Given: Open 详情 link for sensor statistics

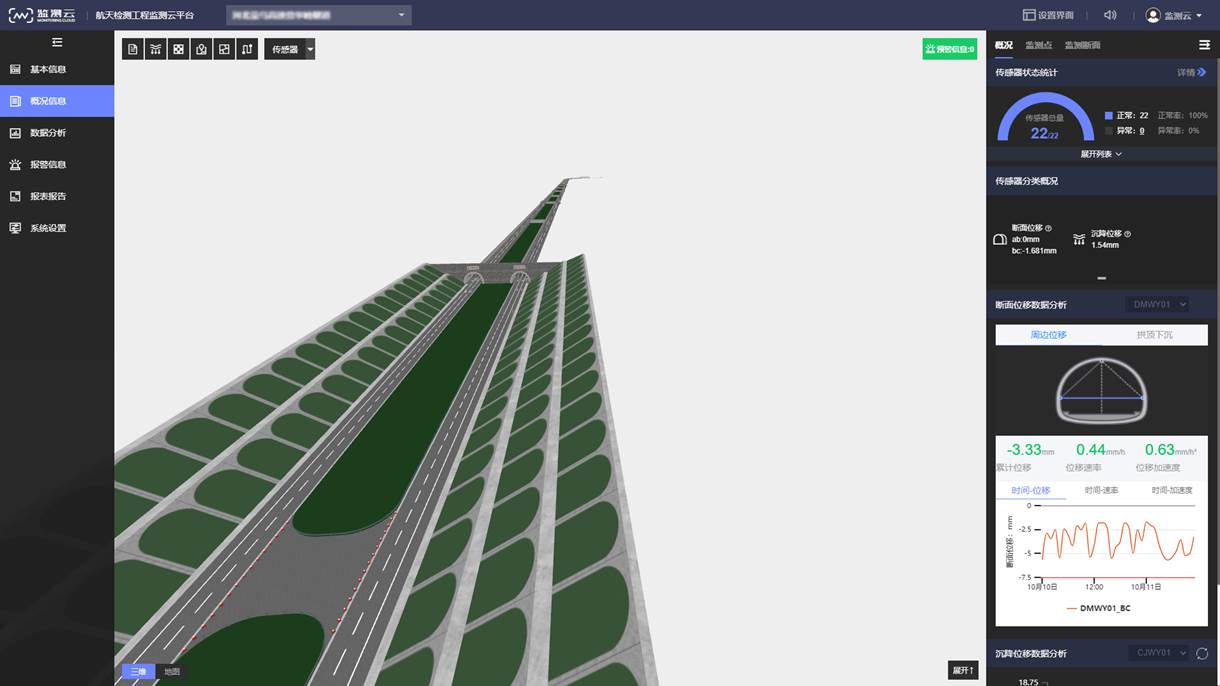Looking at the screenshot, I should point(1191,72).
